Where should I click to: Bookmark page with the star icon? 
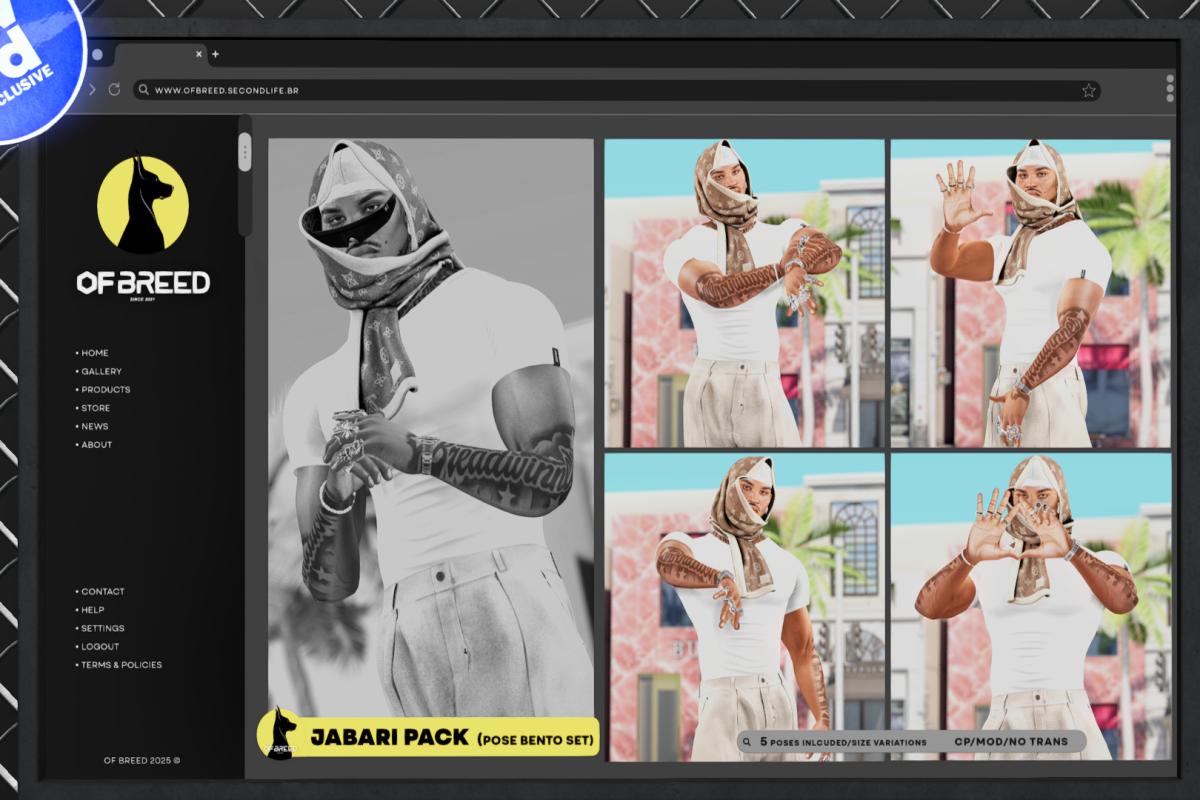click(x=1088, y=90)
